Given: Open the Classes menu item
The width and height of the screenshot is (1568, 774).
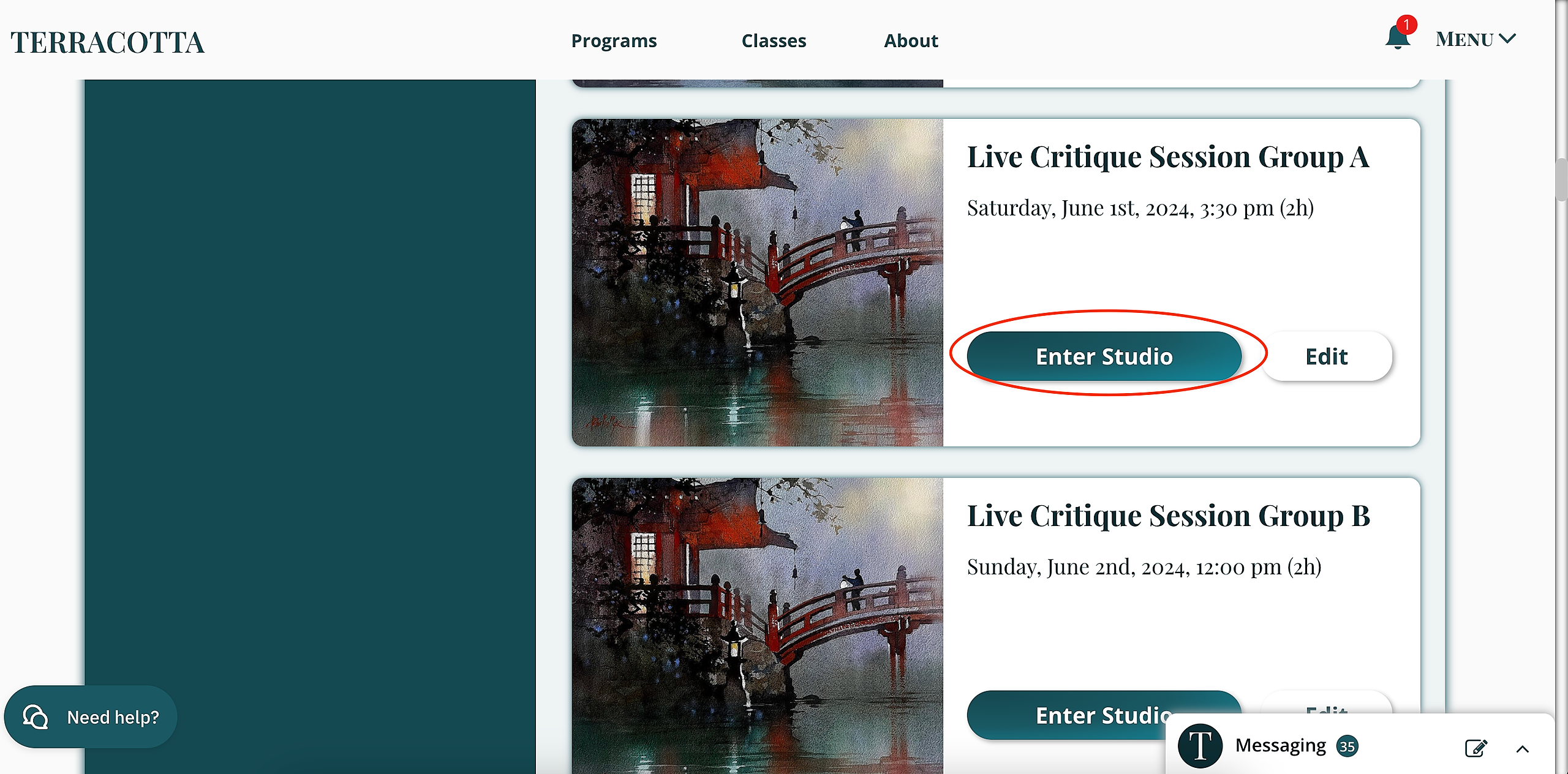Looking at the screenshot, I should tap(774, 41).
